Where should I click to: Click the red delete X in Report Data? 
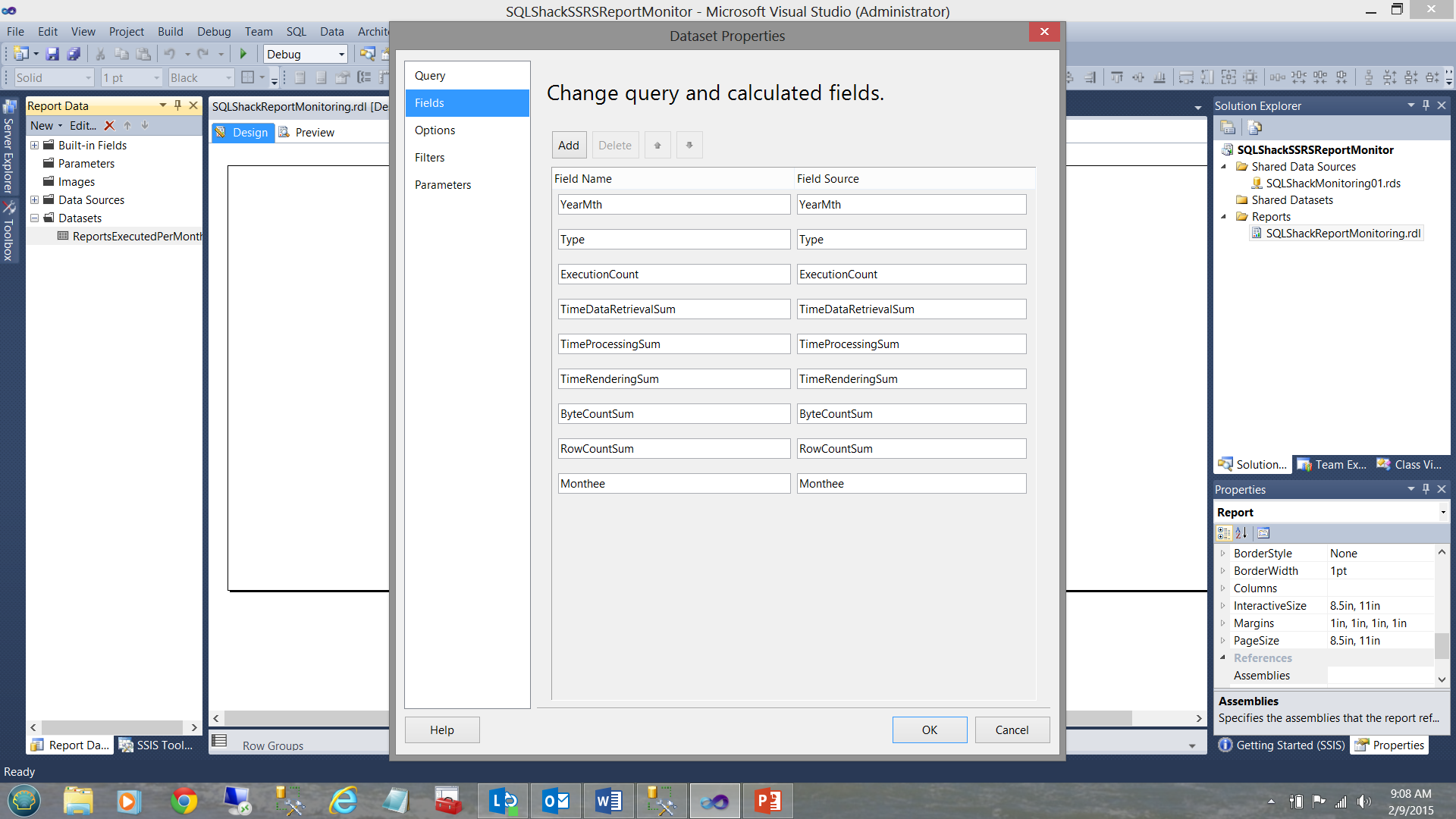pyautogui.click(x=109, y=126)
